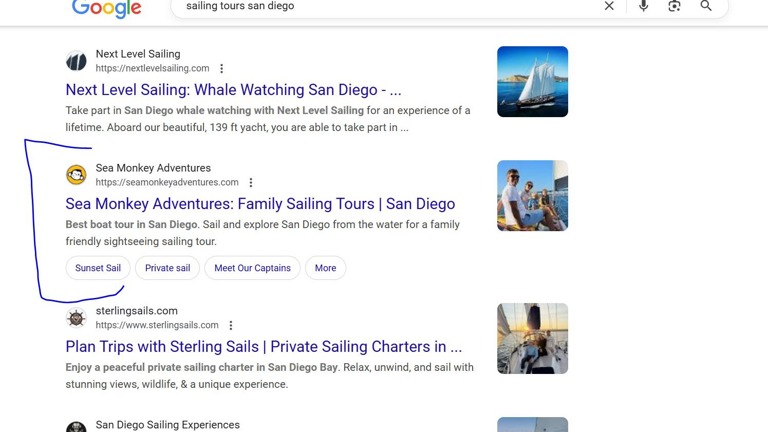768x432 pixels.
Task: Open Plan Trips with Sterling Sails result
Action: (x=263, y=347)
